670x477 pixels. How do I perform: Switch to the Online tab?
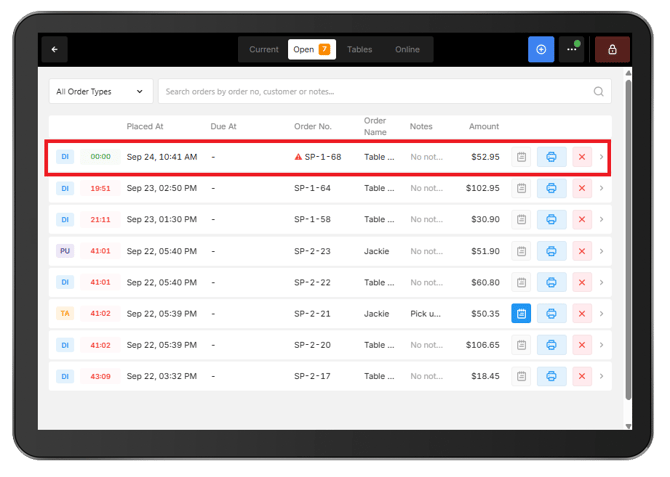point(407,50)
